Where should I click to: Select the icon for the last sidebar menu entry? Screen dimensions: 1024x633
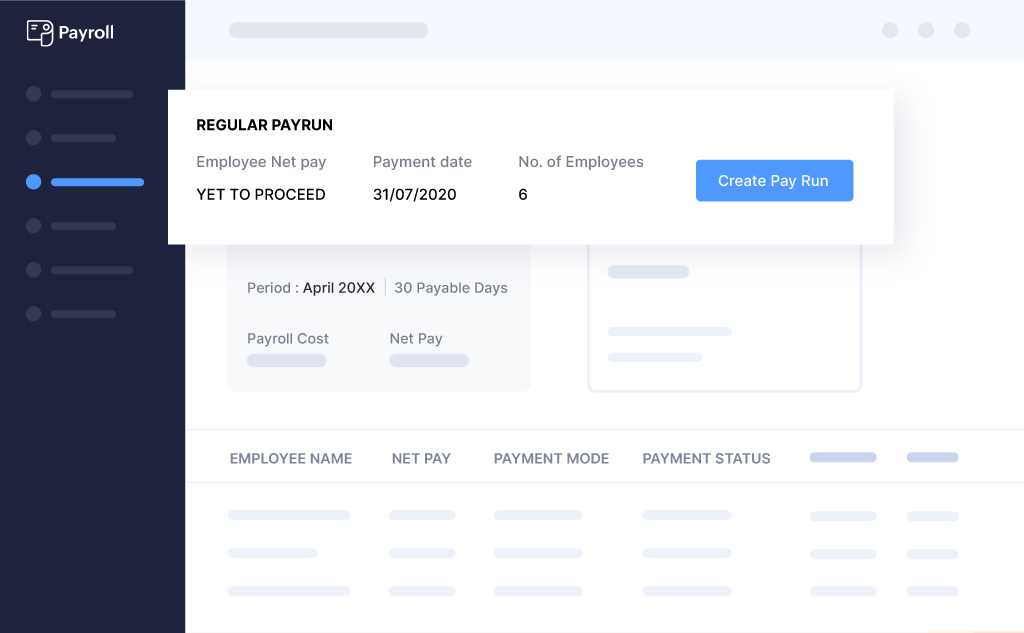(x=33, y=313)
